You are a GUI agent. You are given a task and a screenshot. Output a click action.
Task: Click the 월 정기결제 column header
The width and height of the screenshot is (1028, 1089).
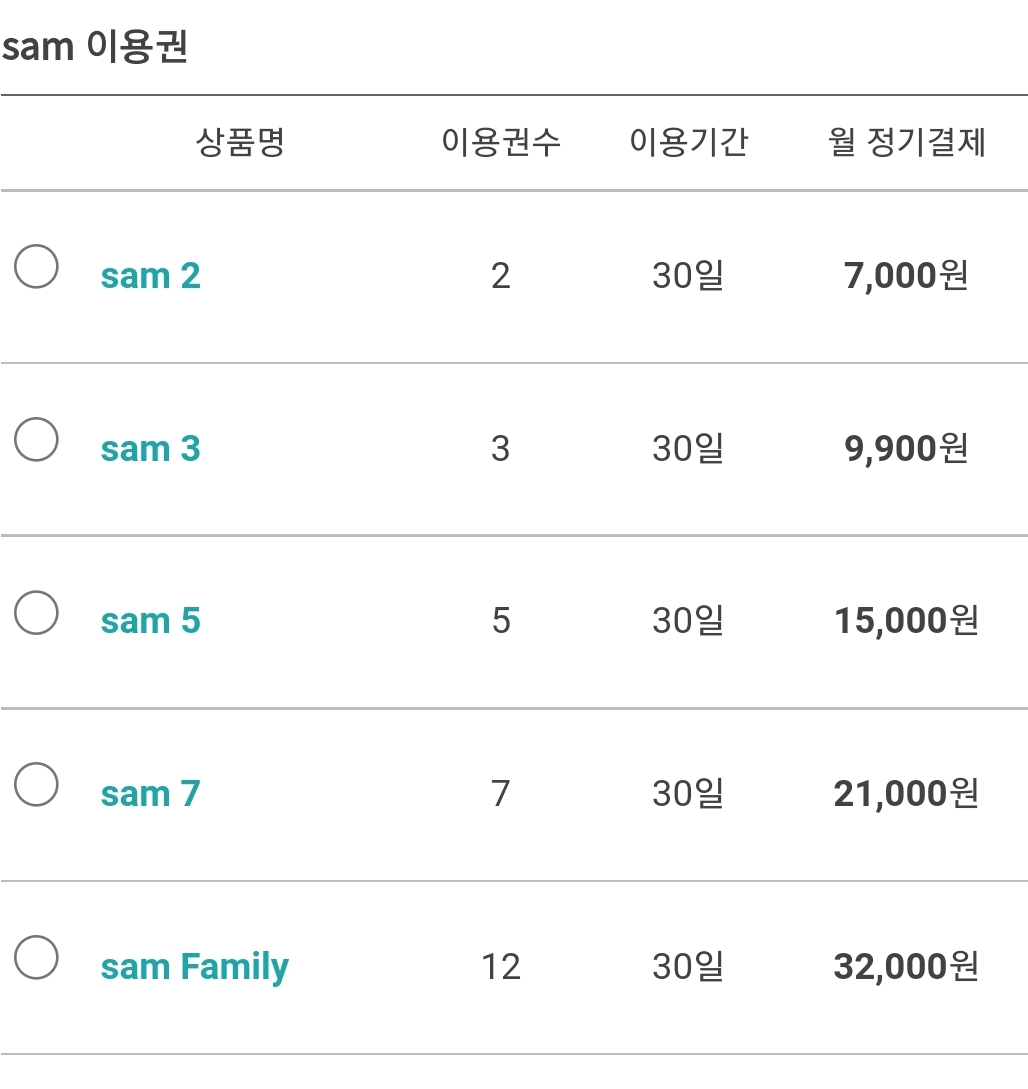click(906, 142)
